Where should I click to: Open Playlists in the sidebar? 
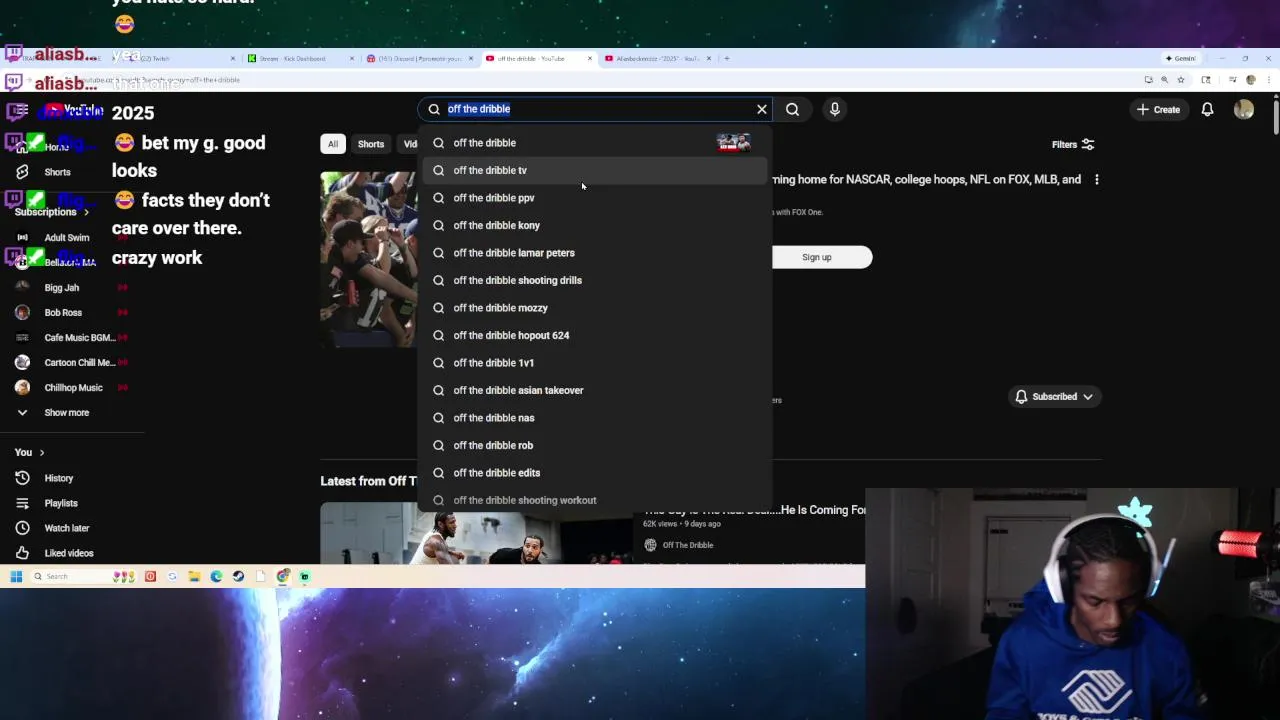(61, 503)
